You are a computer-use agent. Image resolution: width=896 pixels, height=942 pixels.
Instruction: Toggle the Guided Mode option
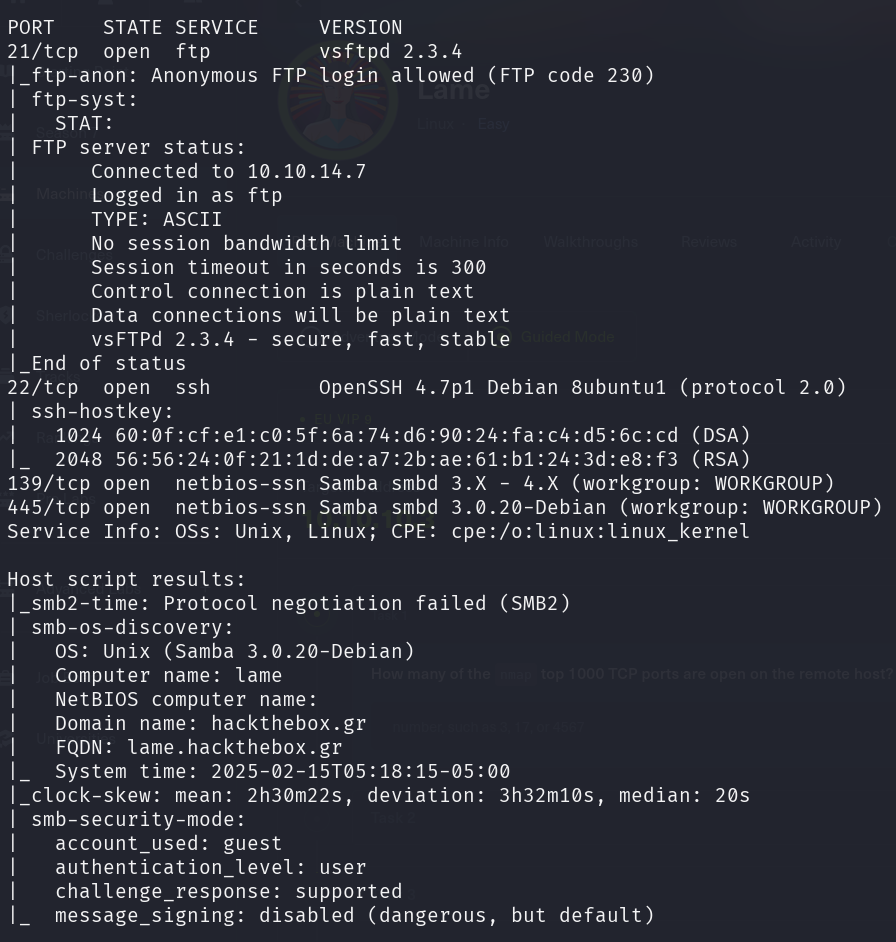[x=567, y=337]
